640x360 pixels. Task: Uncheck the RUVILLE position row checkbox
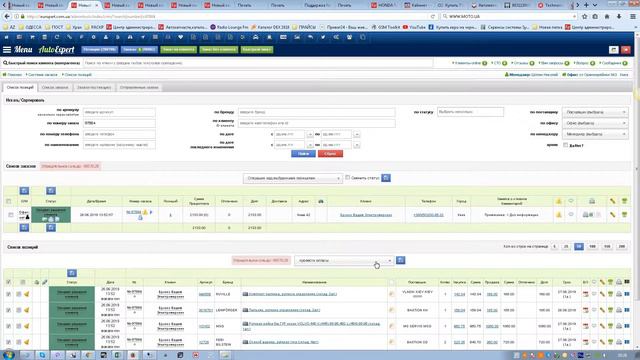(9, 294)
